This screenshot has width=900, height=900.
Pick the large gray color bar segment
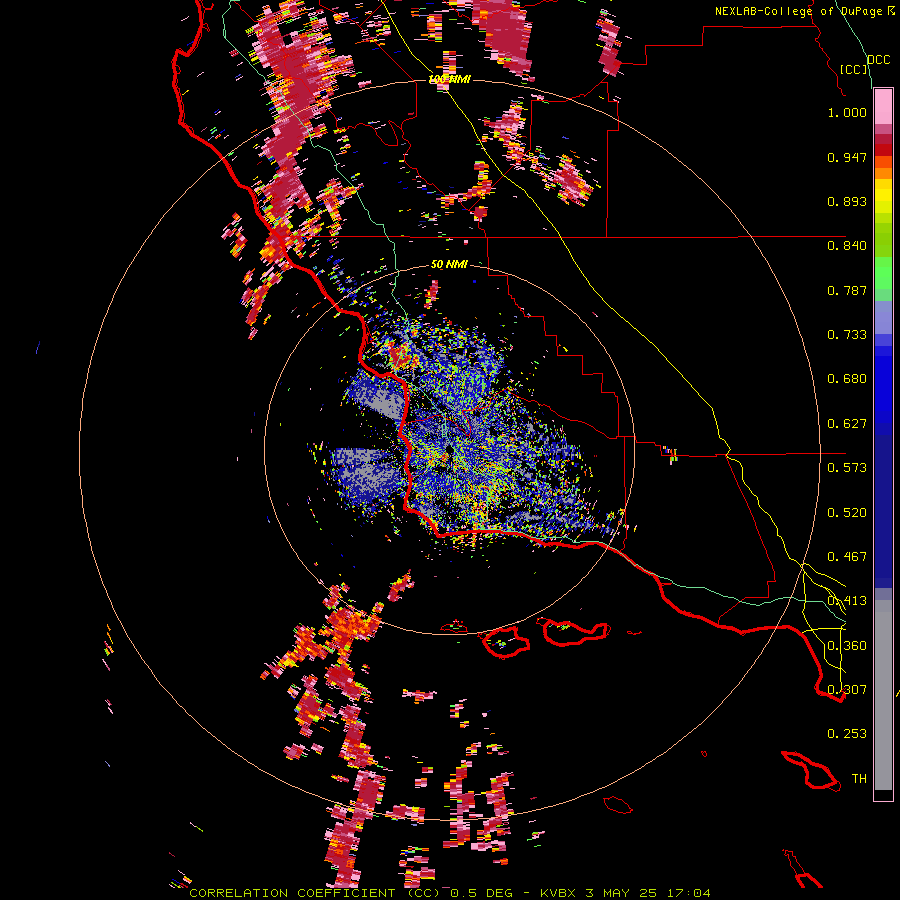[883, 695]
